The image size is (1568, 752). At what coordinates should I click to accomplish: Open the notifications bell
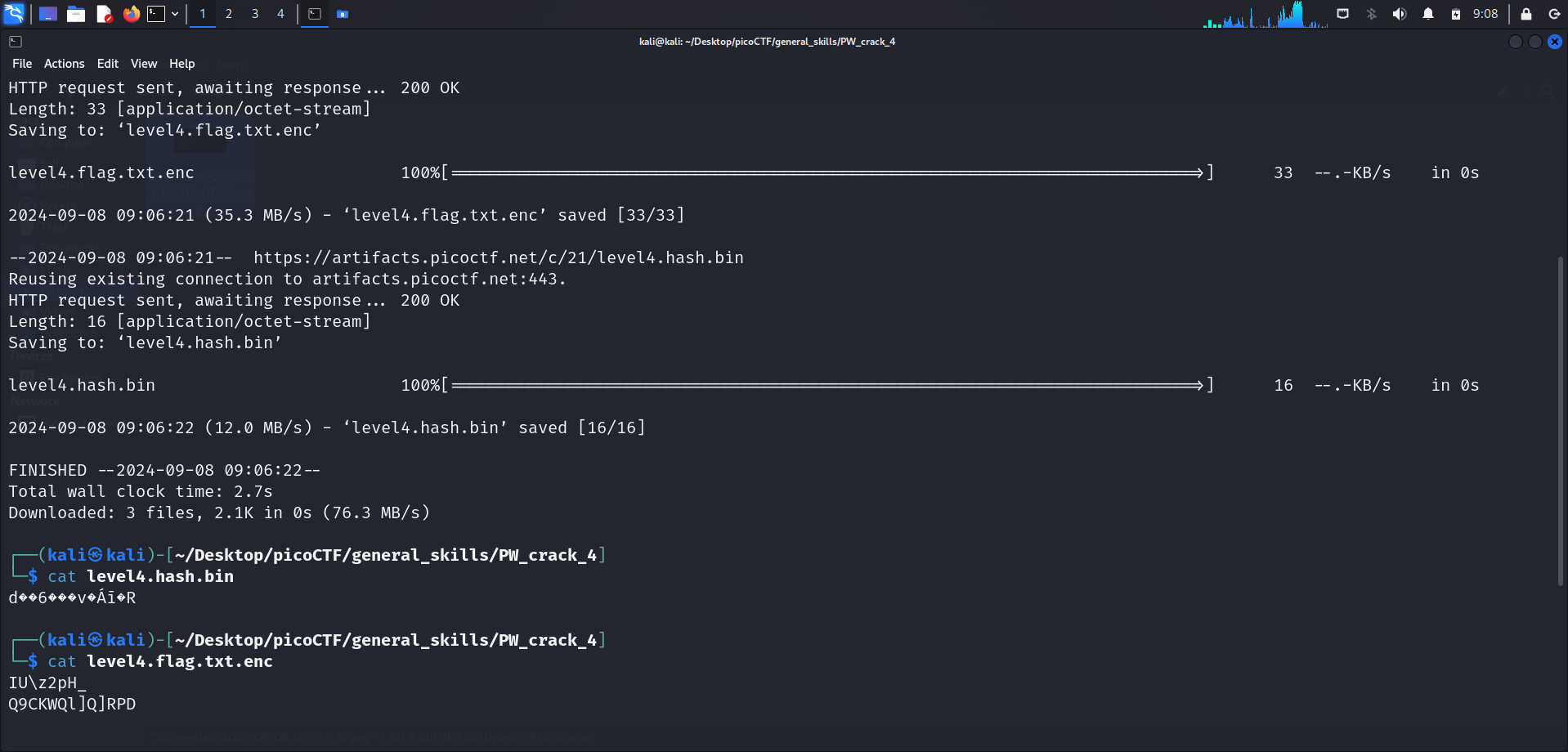1428,14
